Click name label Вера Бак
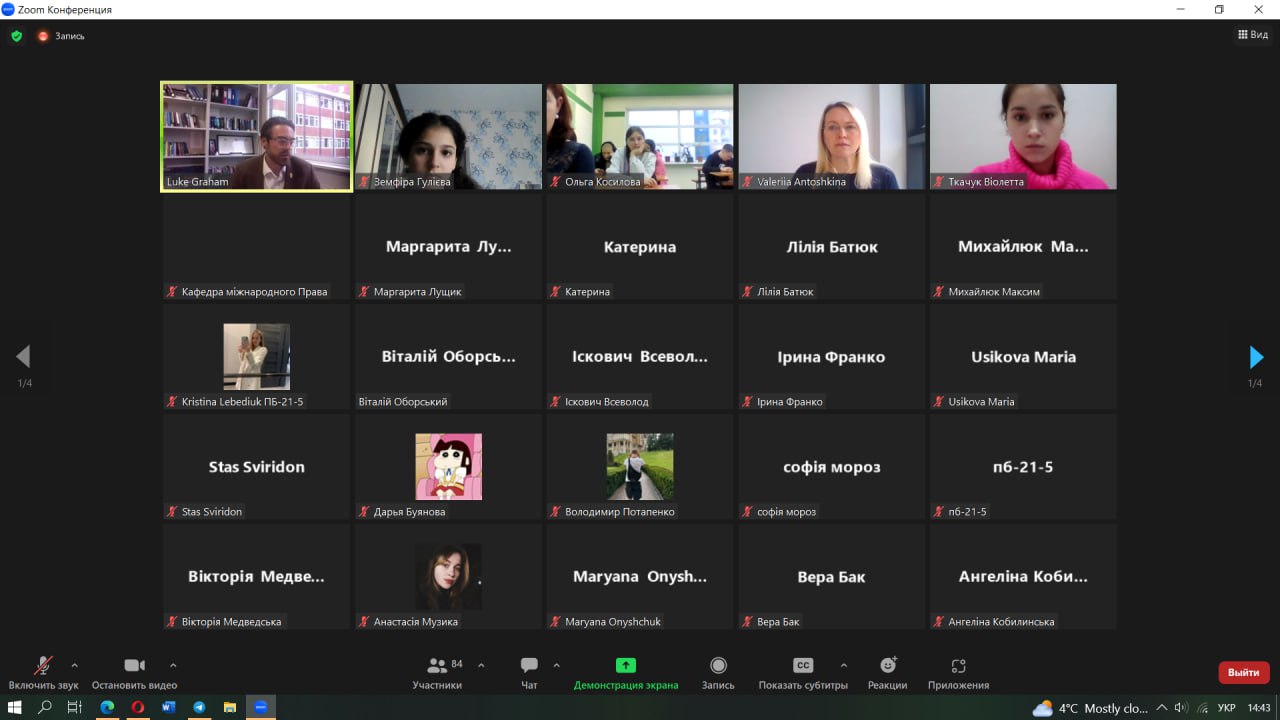Image resolution: width=1280 pixels, height=720 pixels. pyautogui.click(x=778, y=622)
